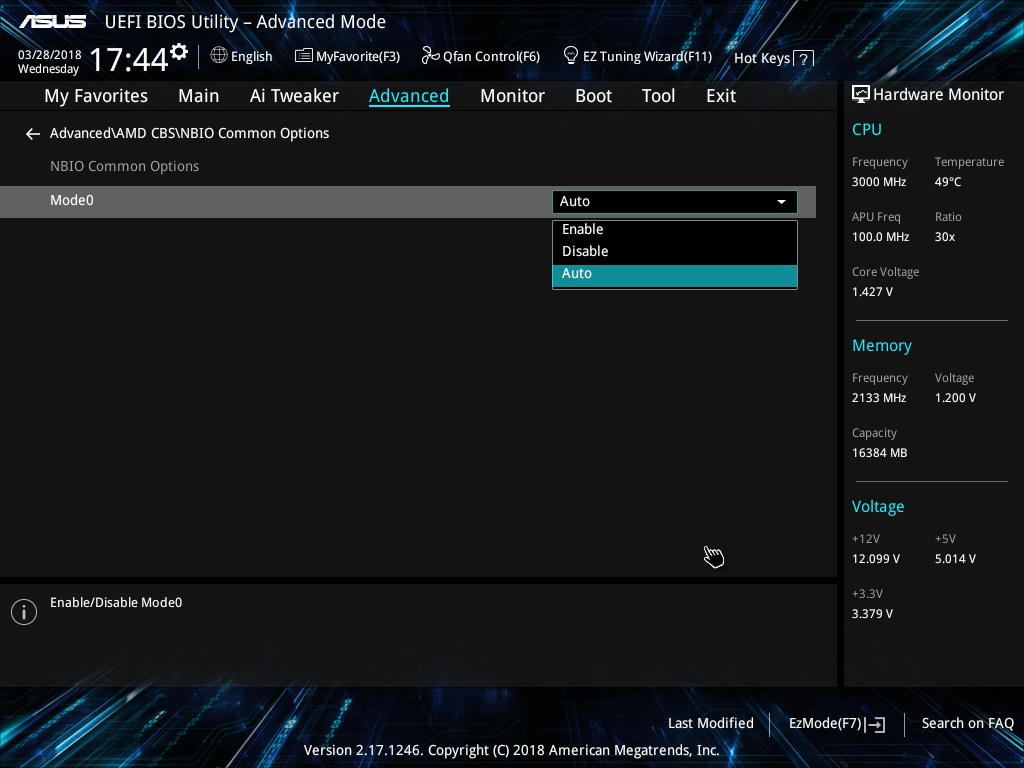The width and height of the screenshot is (1024, 768).
Task: Click the Voltage section heading
Action: pos(878,507)
